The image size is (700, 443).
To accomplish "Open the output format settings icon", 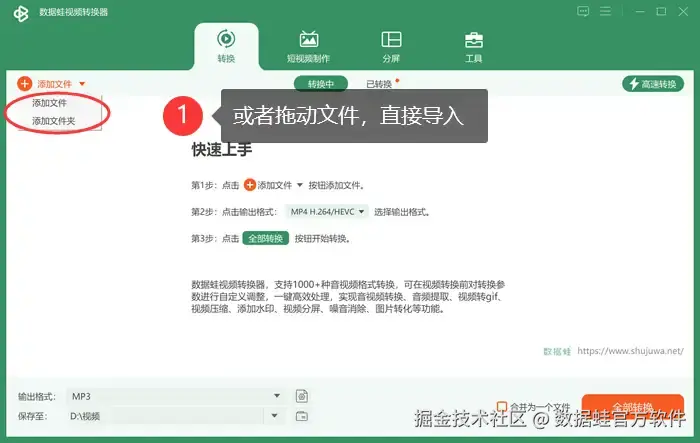I will pos(302,396).
